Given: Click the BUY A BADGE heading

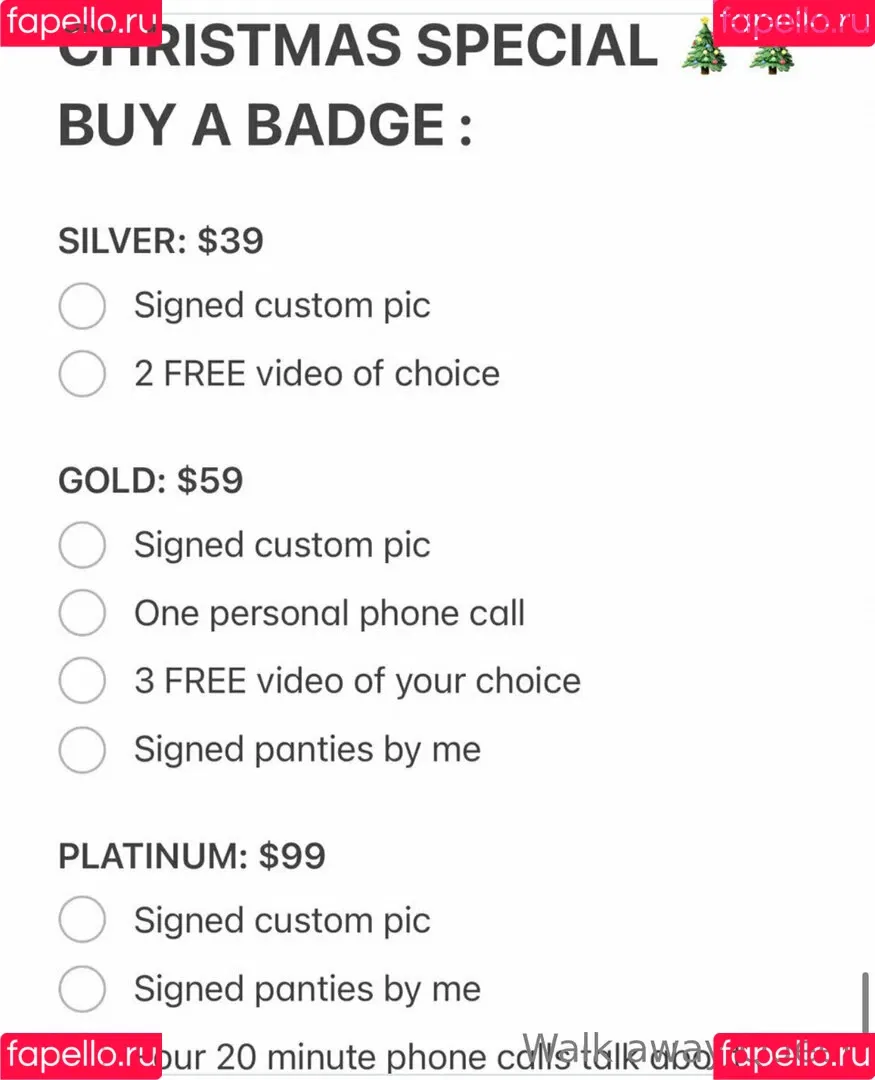Looking at the screenshot, I should click(x=265, y=125).
